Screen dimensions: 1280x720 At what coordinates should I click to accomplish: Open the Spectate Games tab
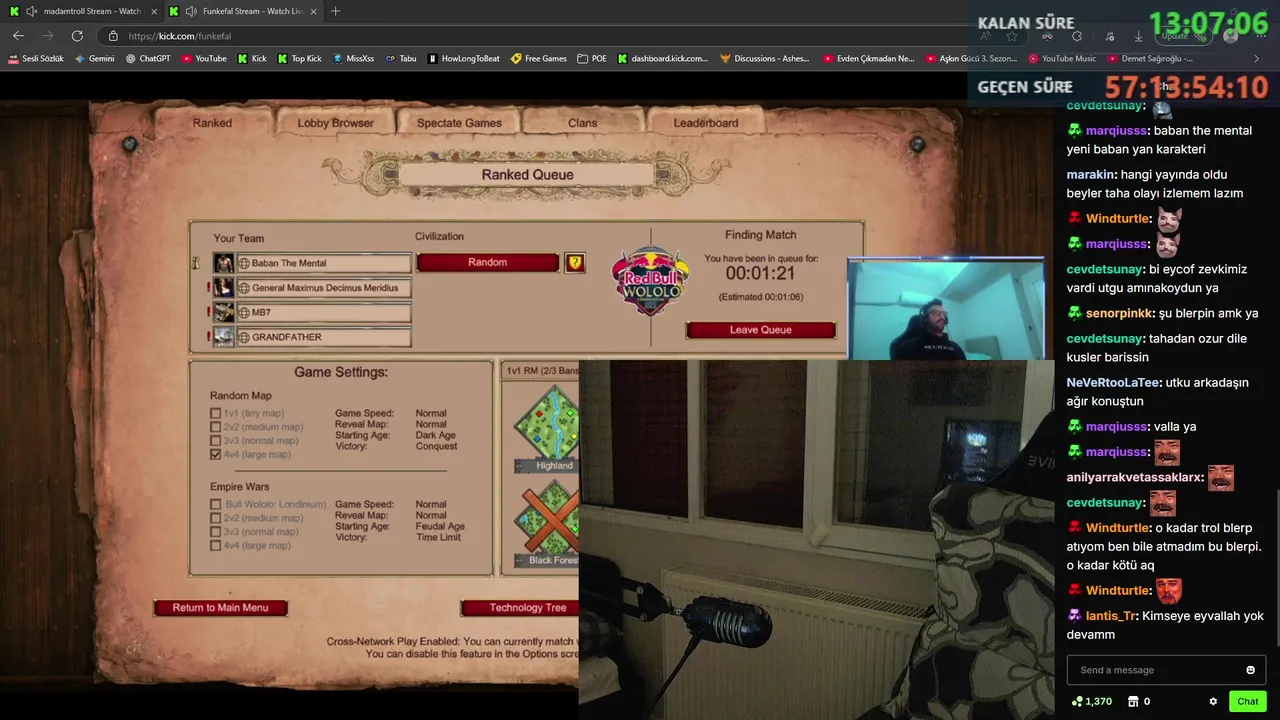point(459,123)
